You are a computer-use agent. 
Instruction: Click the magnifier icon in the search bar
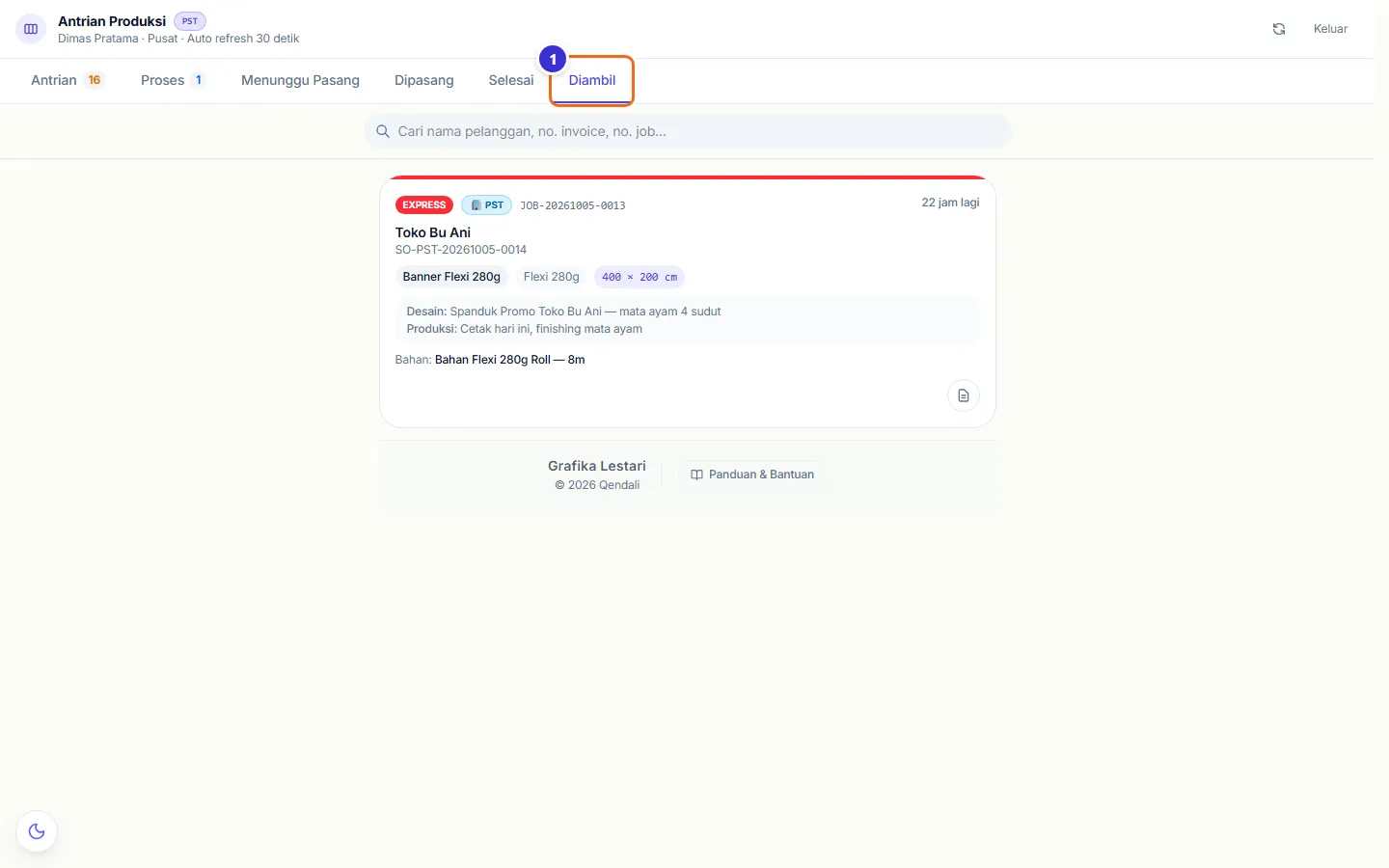pos(383,131)
